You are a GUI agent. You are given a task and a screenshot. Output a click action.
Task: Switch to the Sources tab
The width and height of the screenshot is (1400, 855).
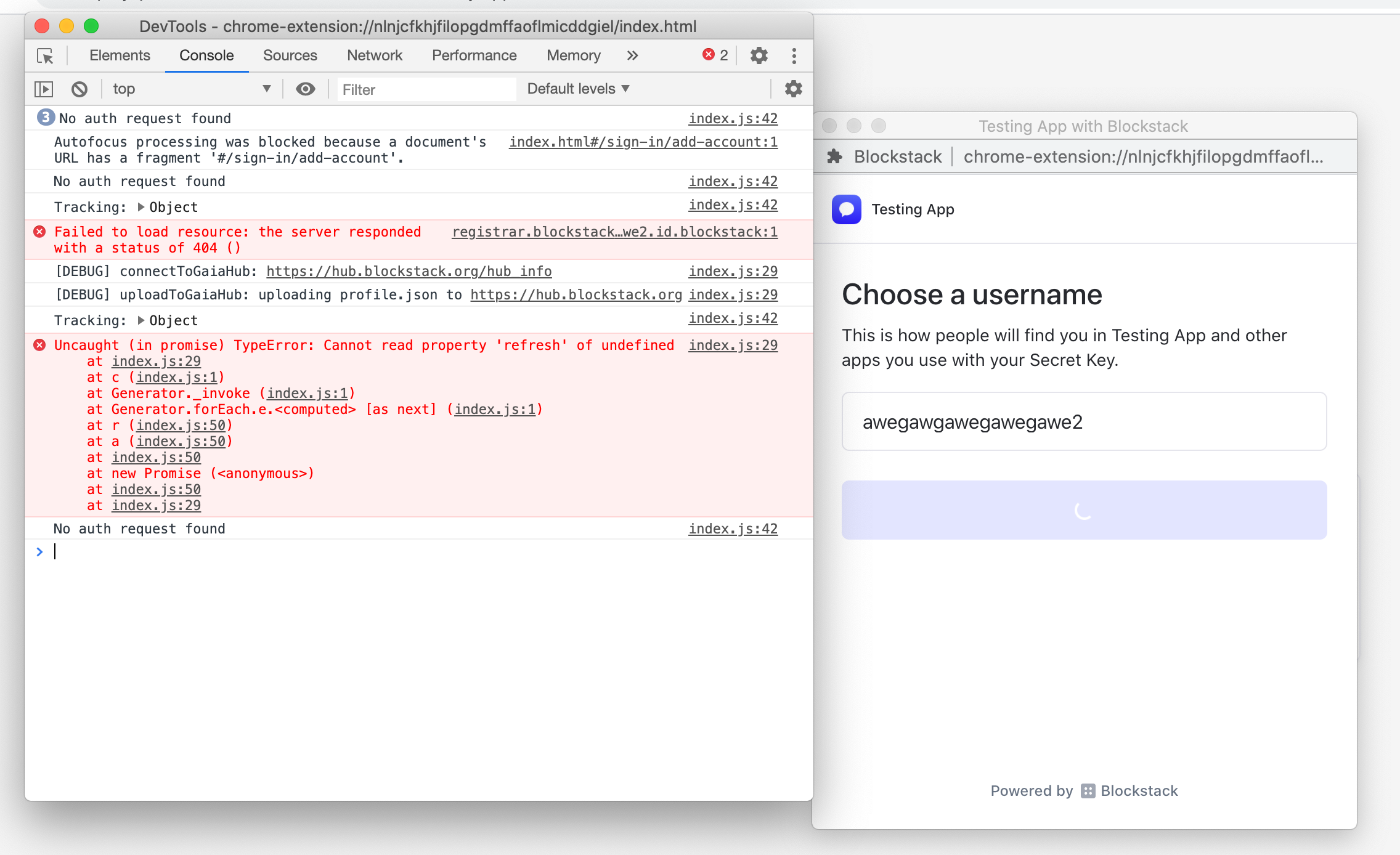coord(290,55)
